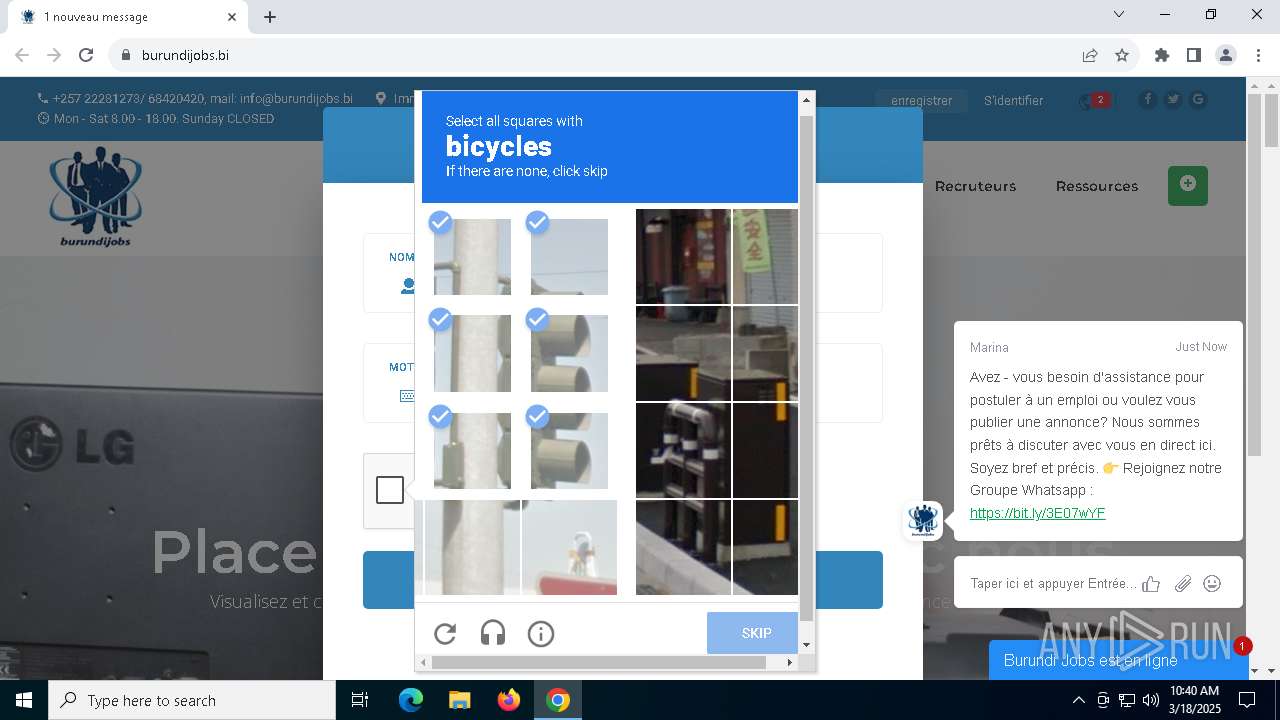
Task: Click keyboard icon in MOT field
Action: coord(407,396)
